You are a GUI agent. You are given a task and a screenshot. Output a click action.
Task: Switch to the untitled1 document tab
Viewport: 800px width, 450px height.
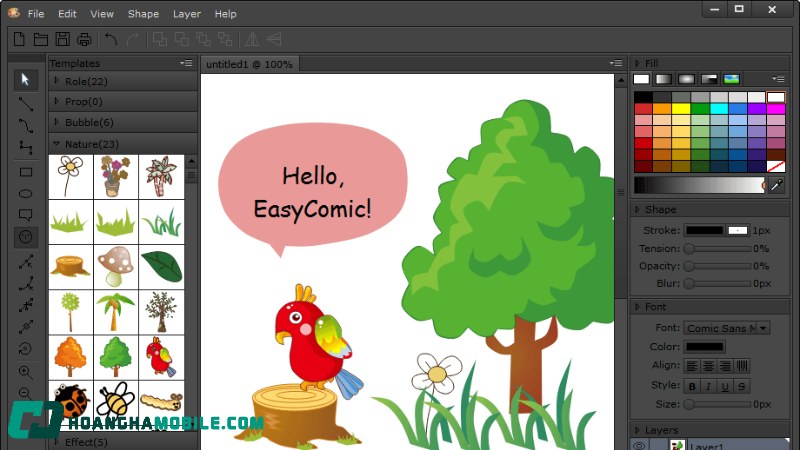[x=249, y=64]
